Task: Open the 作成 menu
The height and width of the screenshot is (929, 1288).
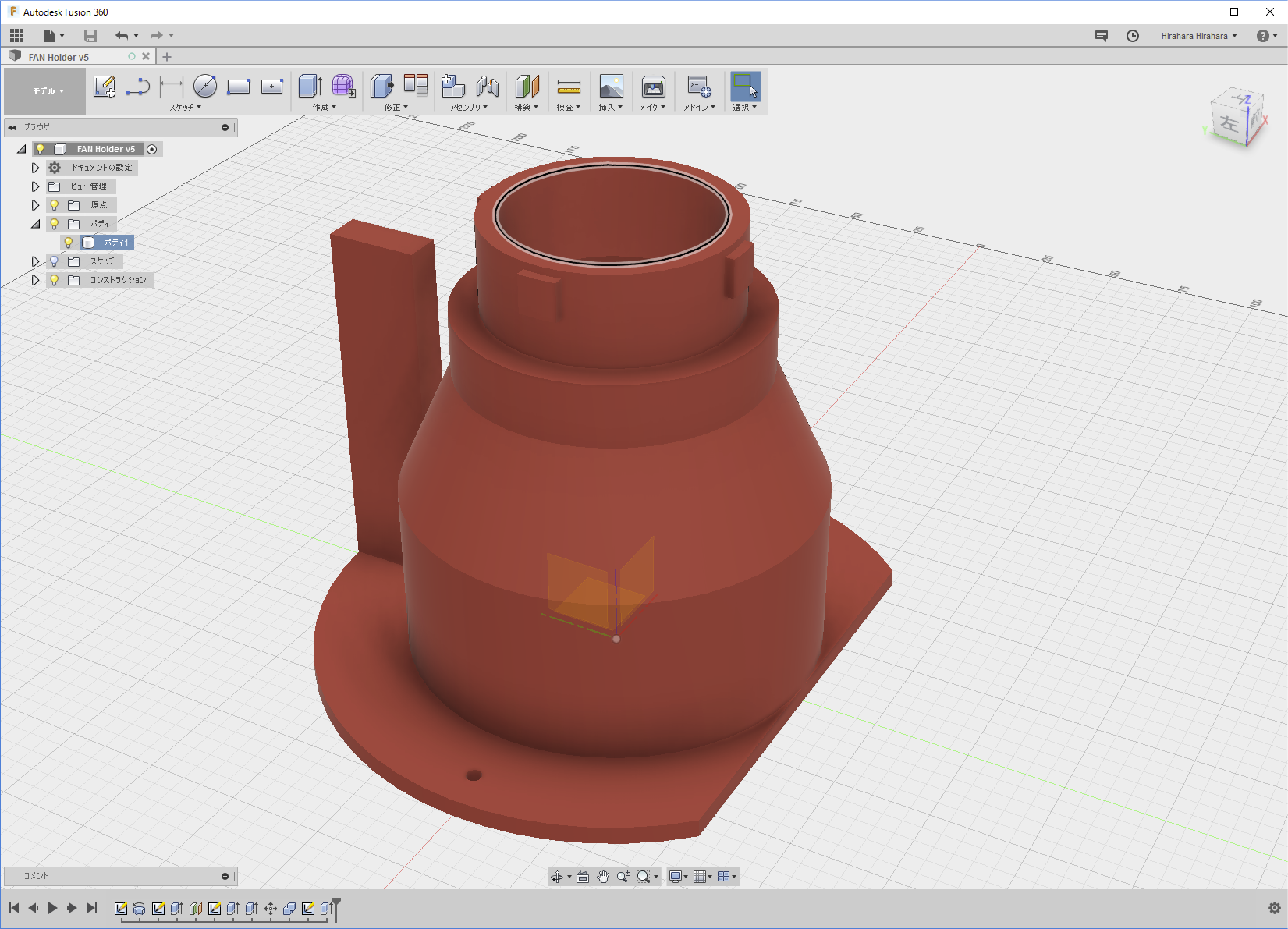Action: (x=325, y=108)
